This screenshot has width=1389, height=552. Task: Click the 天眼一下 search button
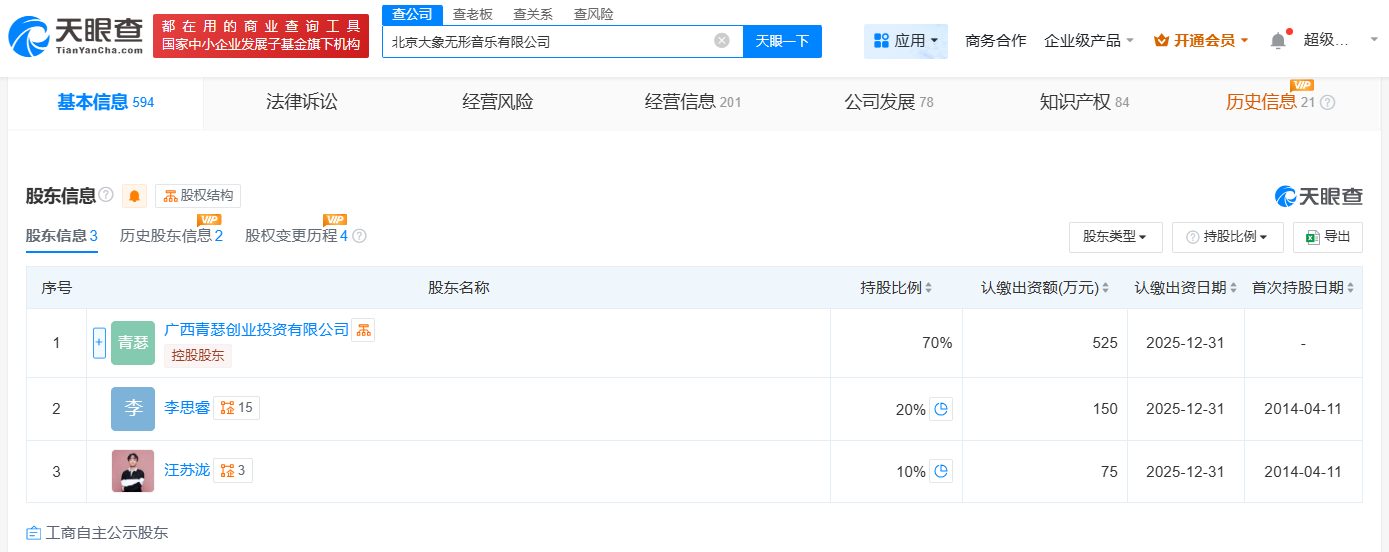[x=782, y=41]
